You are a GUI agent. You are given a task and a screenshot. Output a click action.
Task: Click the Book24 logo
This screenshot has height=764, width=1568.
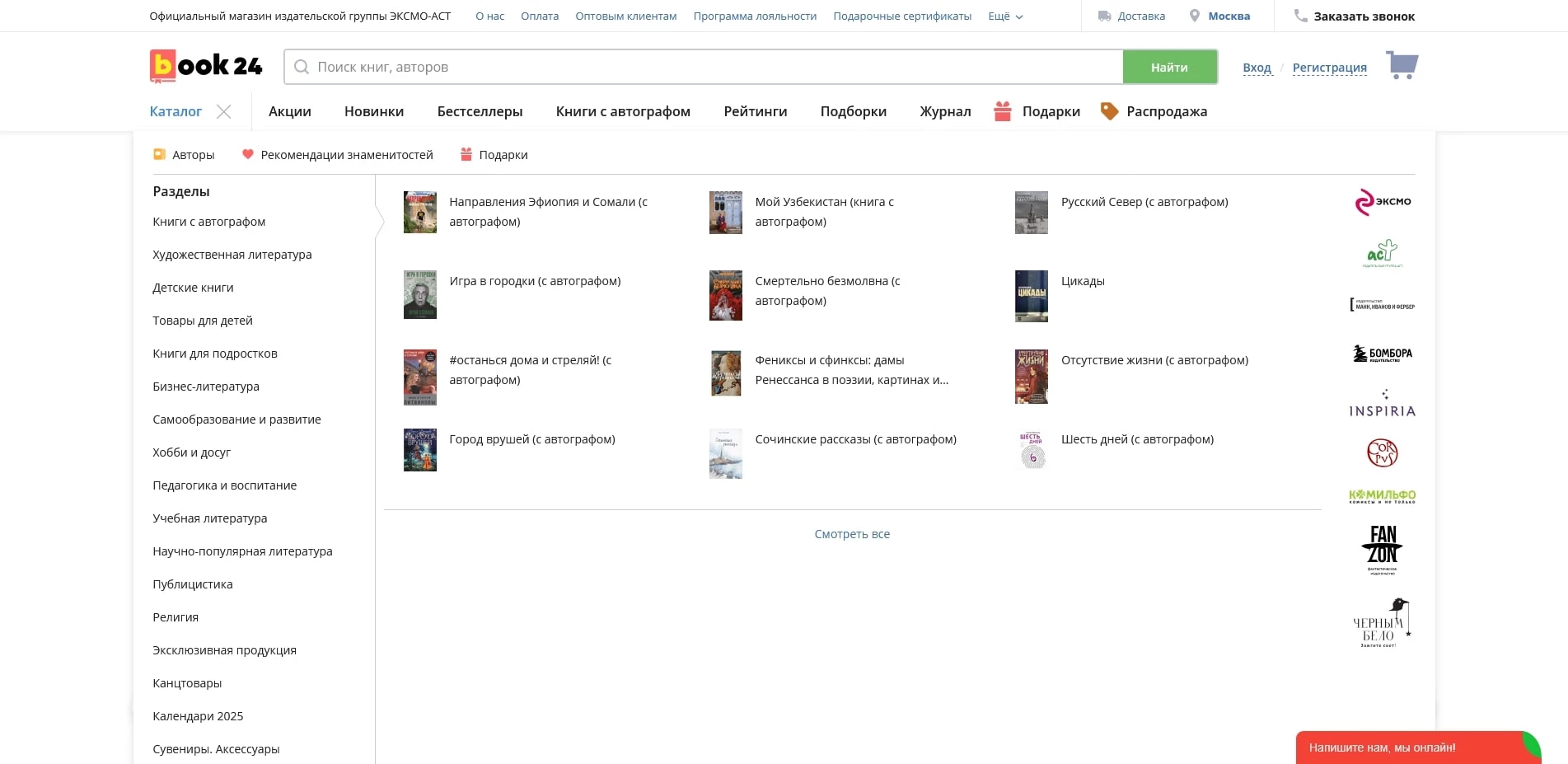pyautogui.click(x=206, y=66)
